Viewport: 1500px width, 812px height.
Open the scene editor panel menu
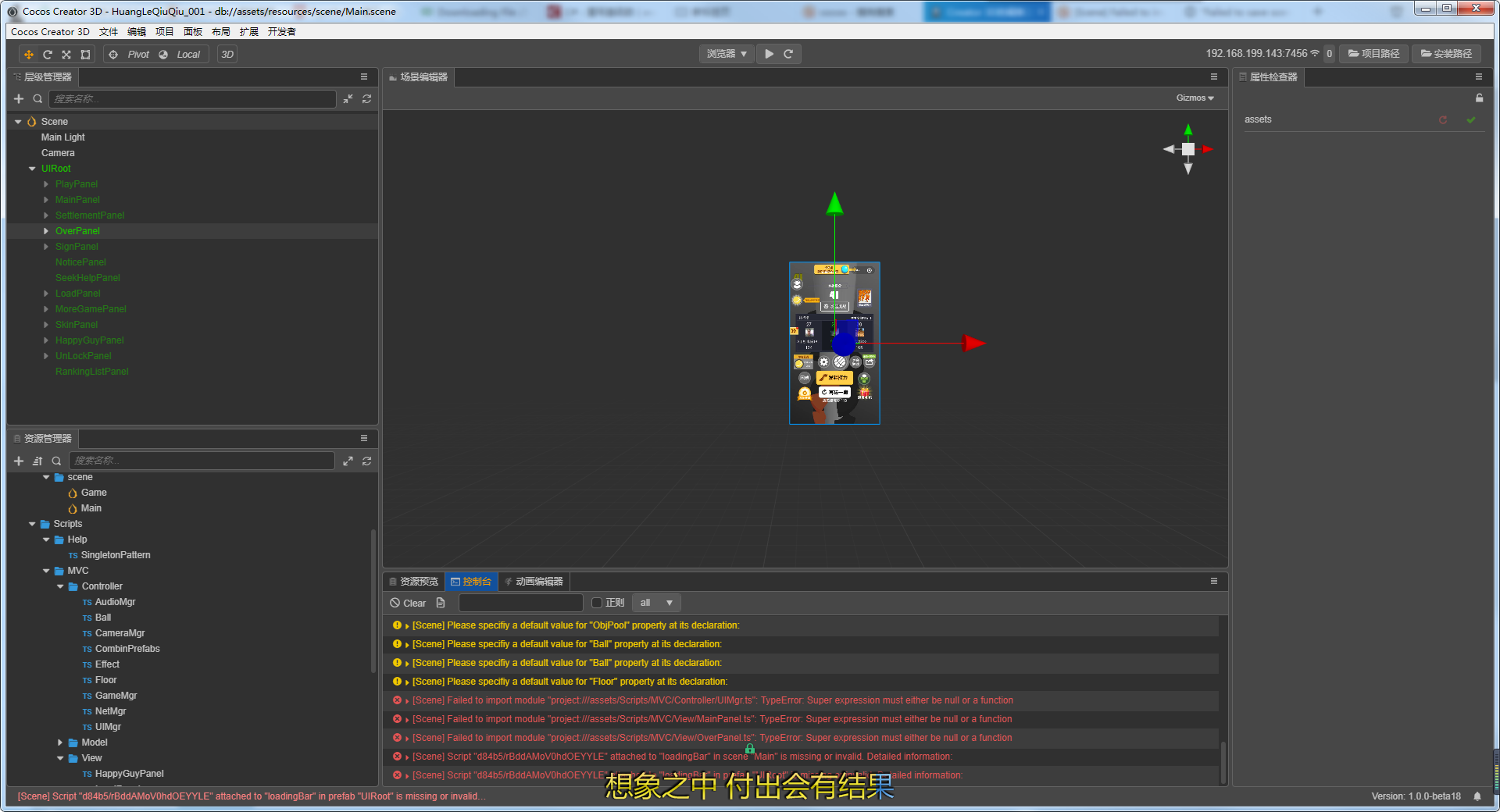[1214, 77]
